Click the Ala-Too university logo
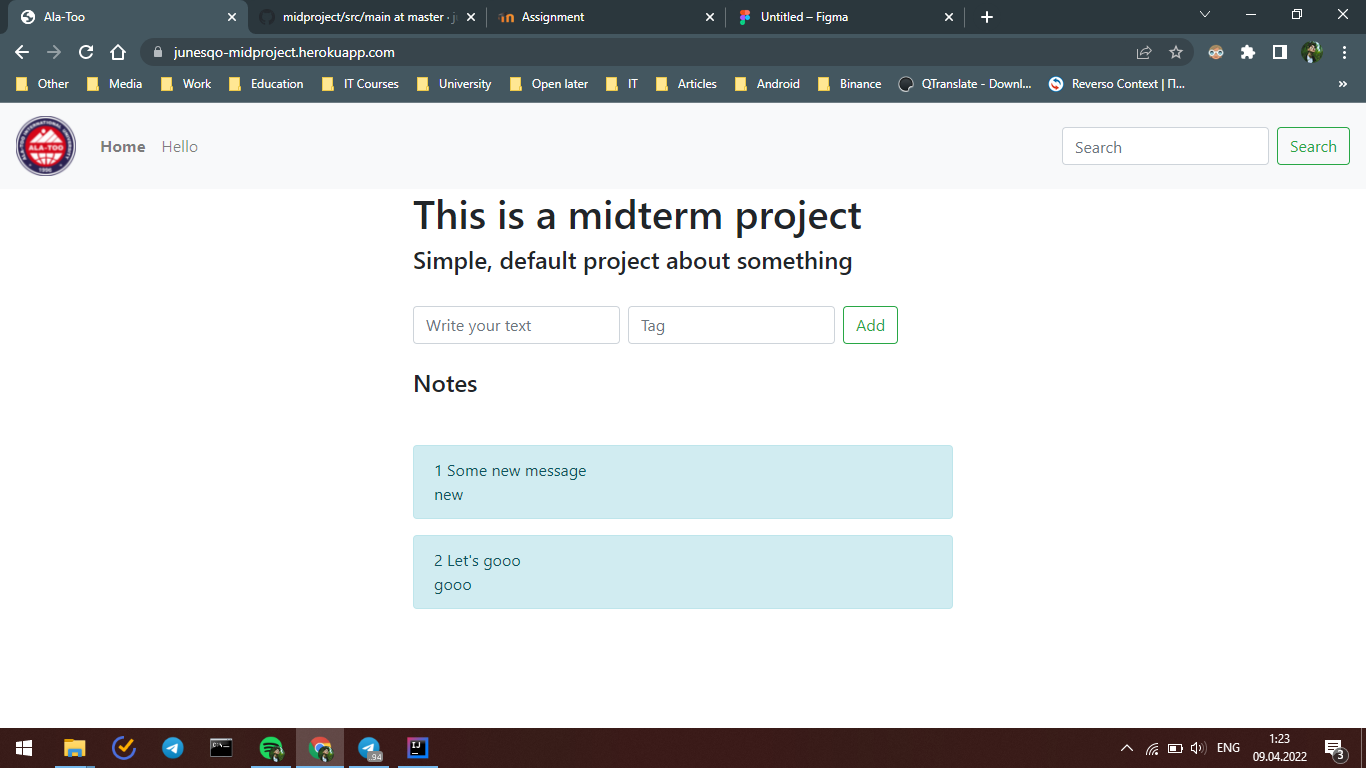This screenshot has height=768, width=1366. point(45,146)
